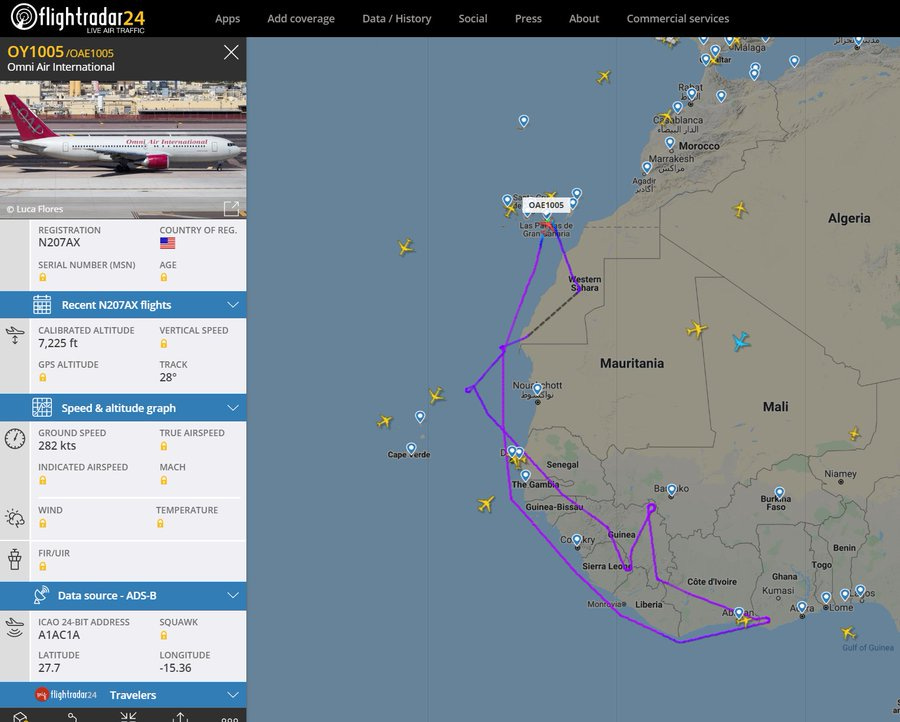Click the A1AC1A ICAO address
The image size is (900, 722).
pyautogui.click(x=59, y=635)
